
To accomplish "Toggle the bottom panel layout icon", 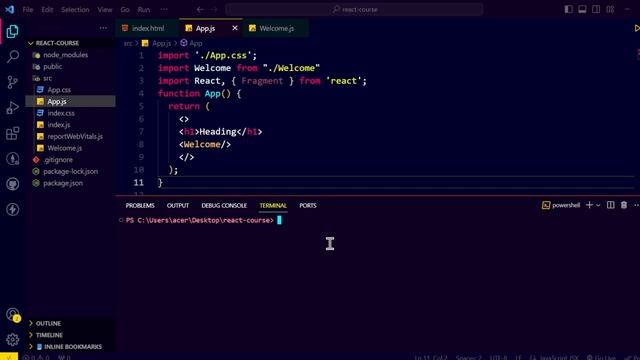I will 582,9.
